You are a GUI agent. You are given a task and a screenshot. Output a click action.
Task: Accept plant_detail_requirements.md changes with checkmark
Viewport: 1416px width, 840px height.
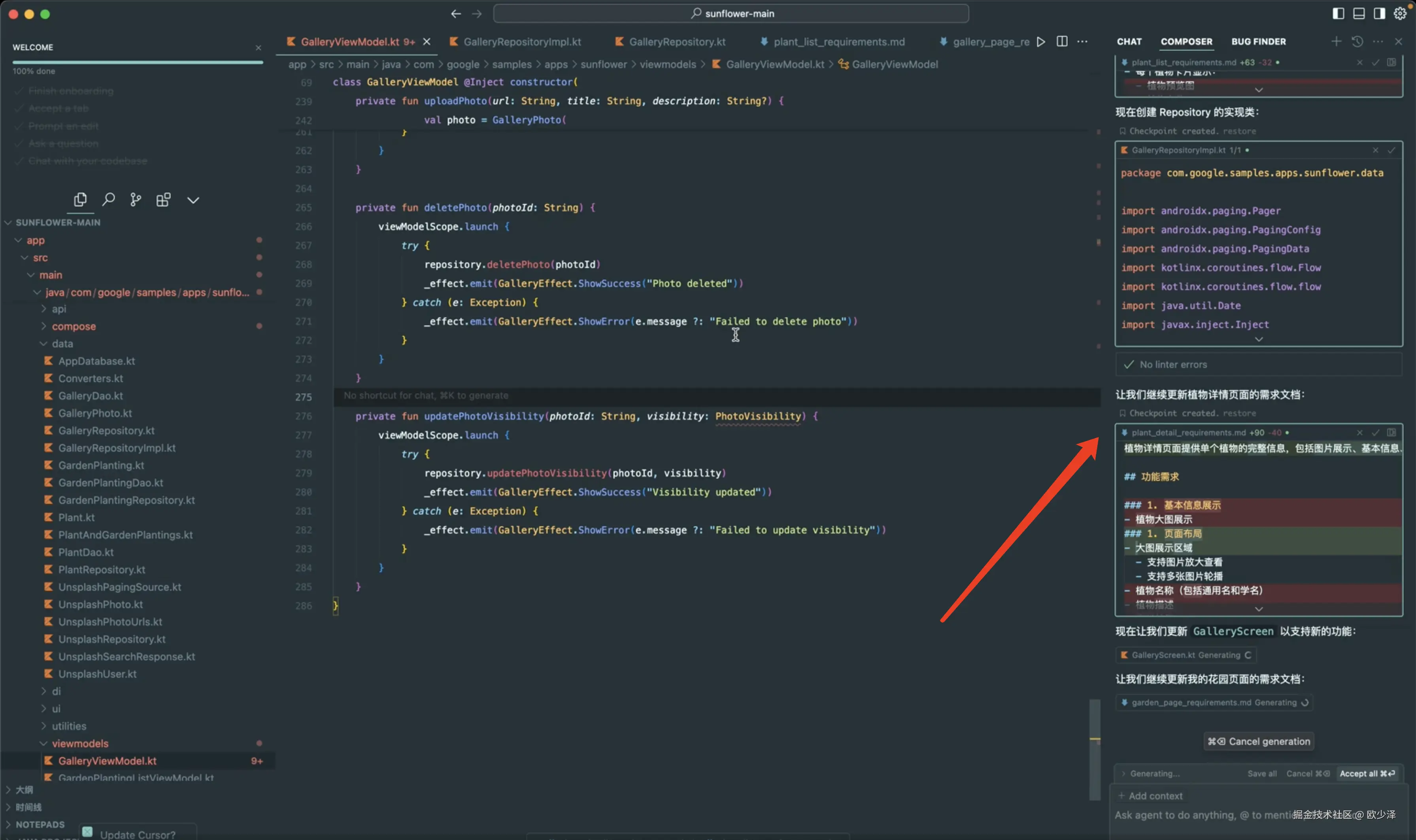tap(1376, 433)
